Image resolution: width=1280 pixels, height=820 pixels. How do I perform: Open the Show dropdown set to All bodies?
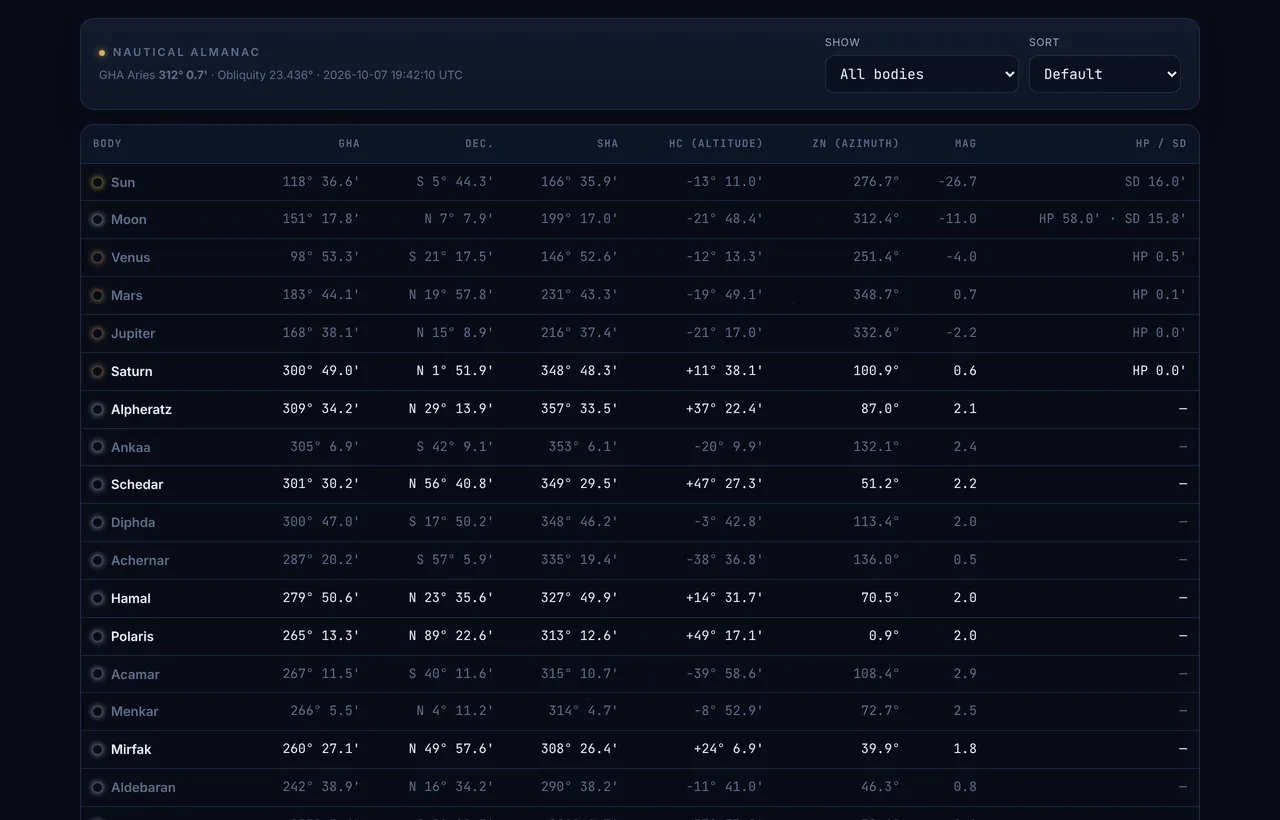point(922,74)
